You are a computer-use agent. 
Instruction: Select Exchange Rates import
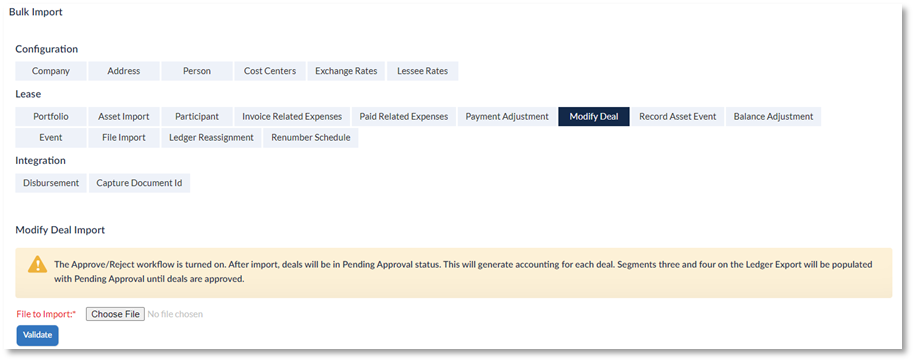[346, 71]
